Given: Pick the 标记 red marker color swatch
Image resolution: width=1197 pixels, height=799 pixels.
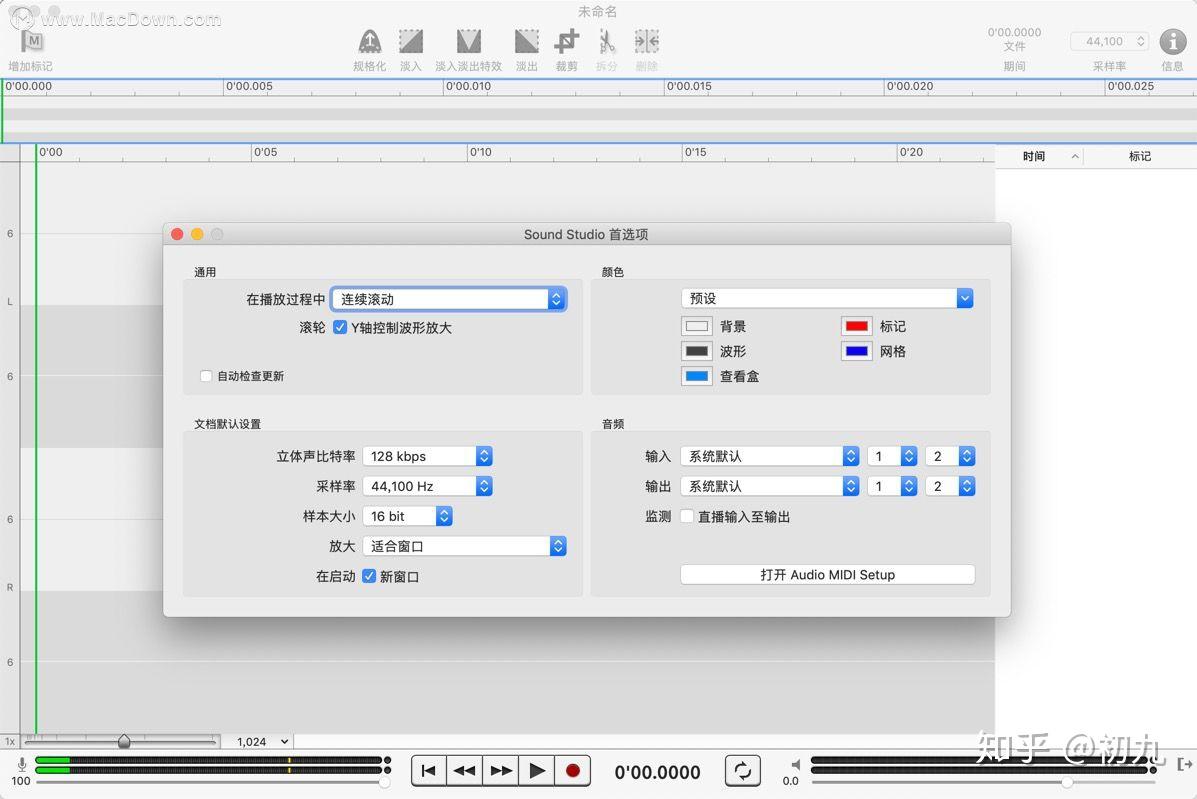Looking at the screenshot, I should [857, 327].
